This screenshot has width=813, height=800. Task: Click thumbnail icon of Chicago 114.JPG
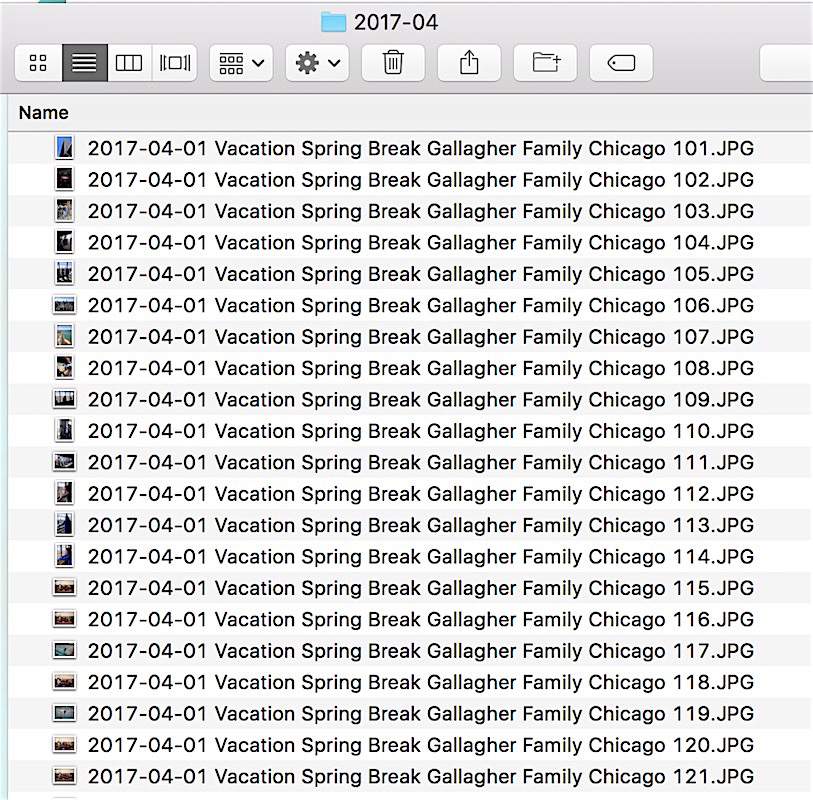click(x=64, y=555)
